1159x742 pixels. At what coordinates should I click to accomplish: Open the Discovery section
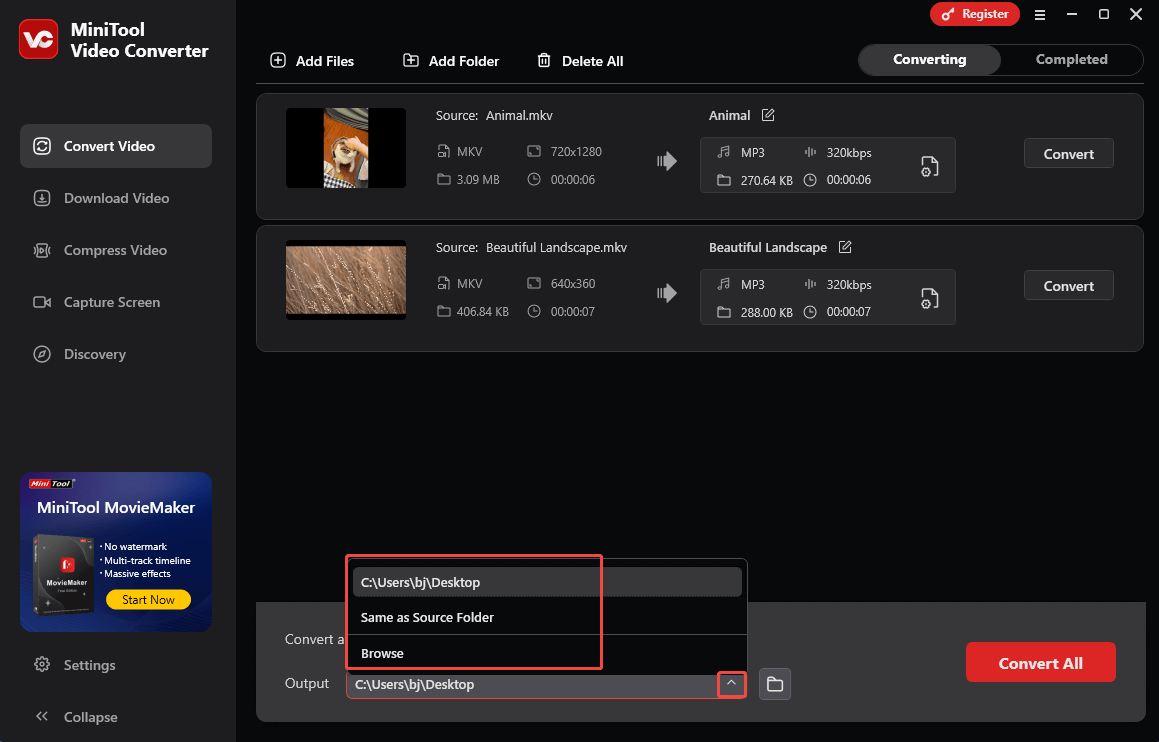[x=116, y=354]
